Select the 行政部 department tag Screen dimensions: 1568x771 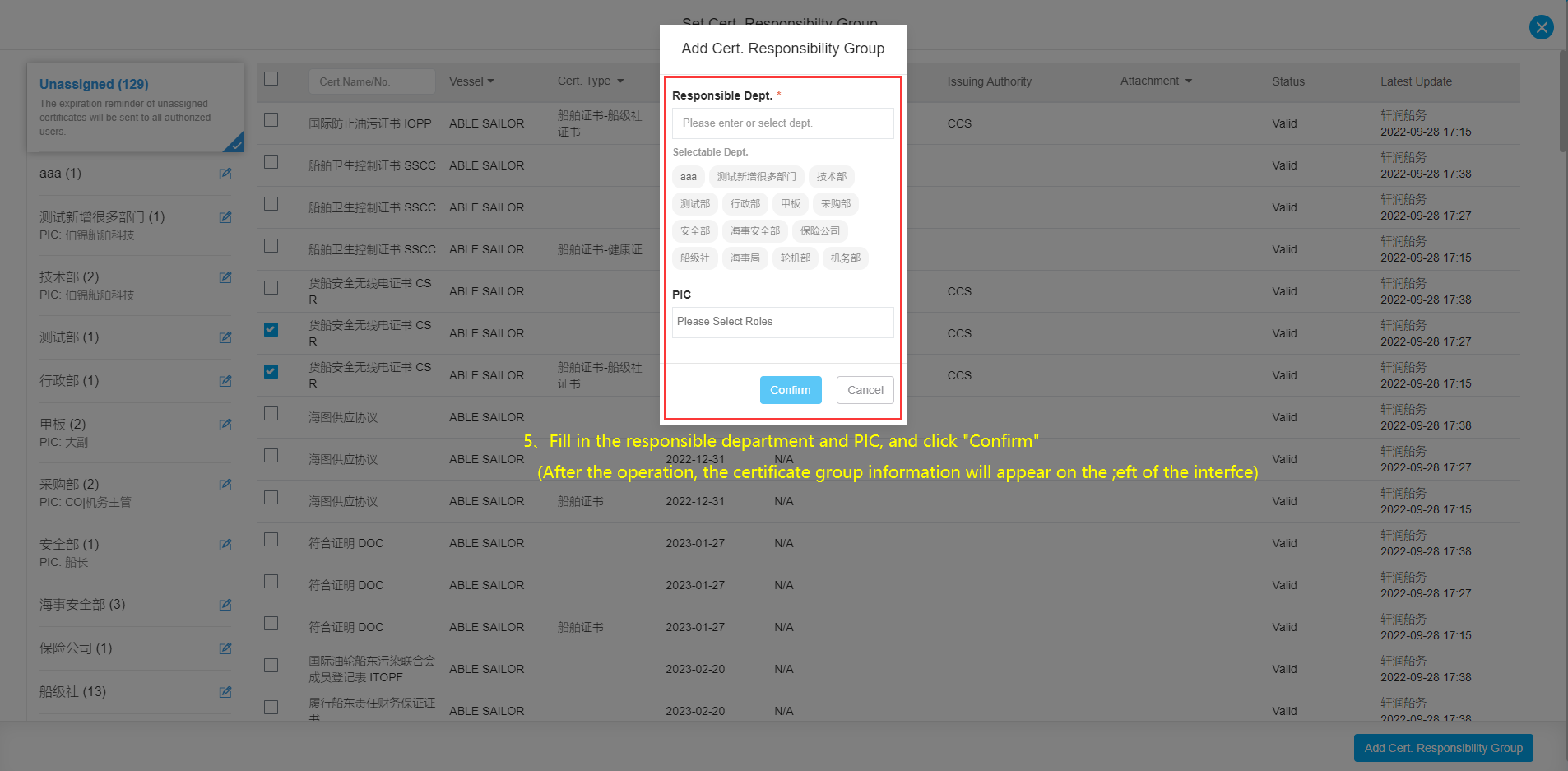point(745,204)
